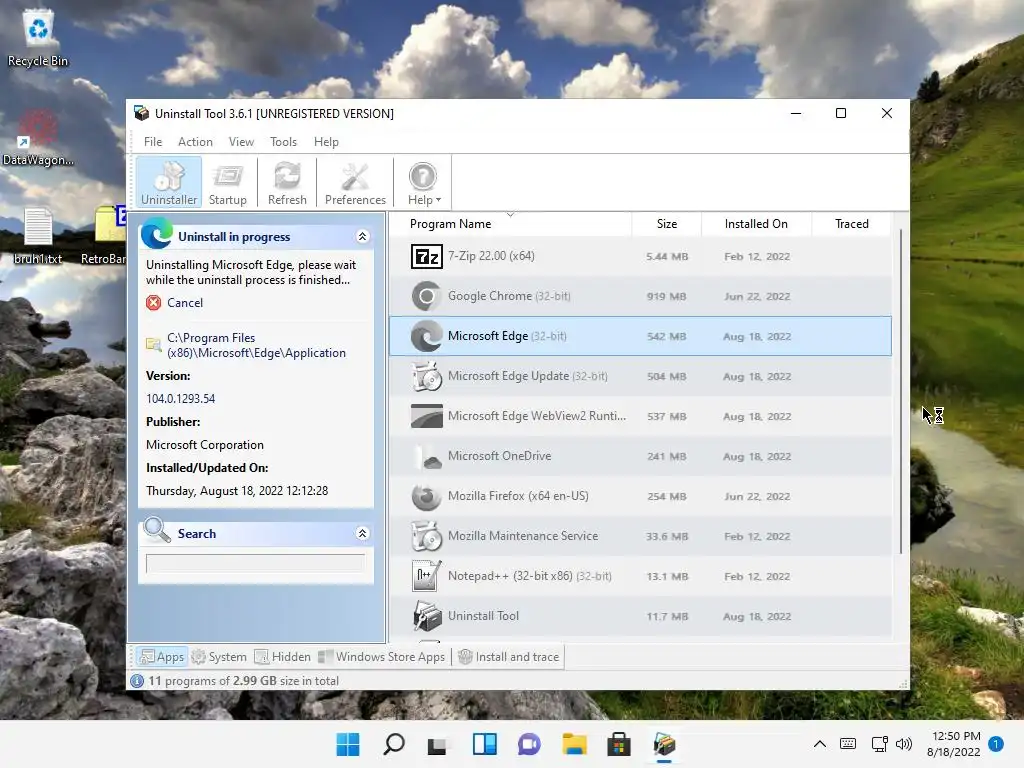Click the program list vertical scrollbar
Viewport: 1024px width, 768px height.
click(x=901, y=392)
